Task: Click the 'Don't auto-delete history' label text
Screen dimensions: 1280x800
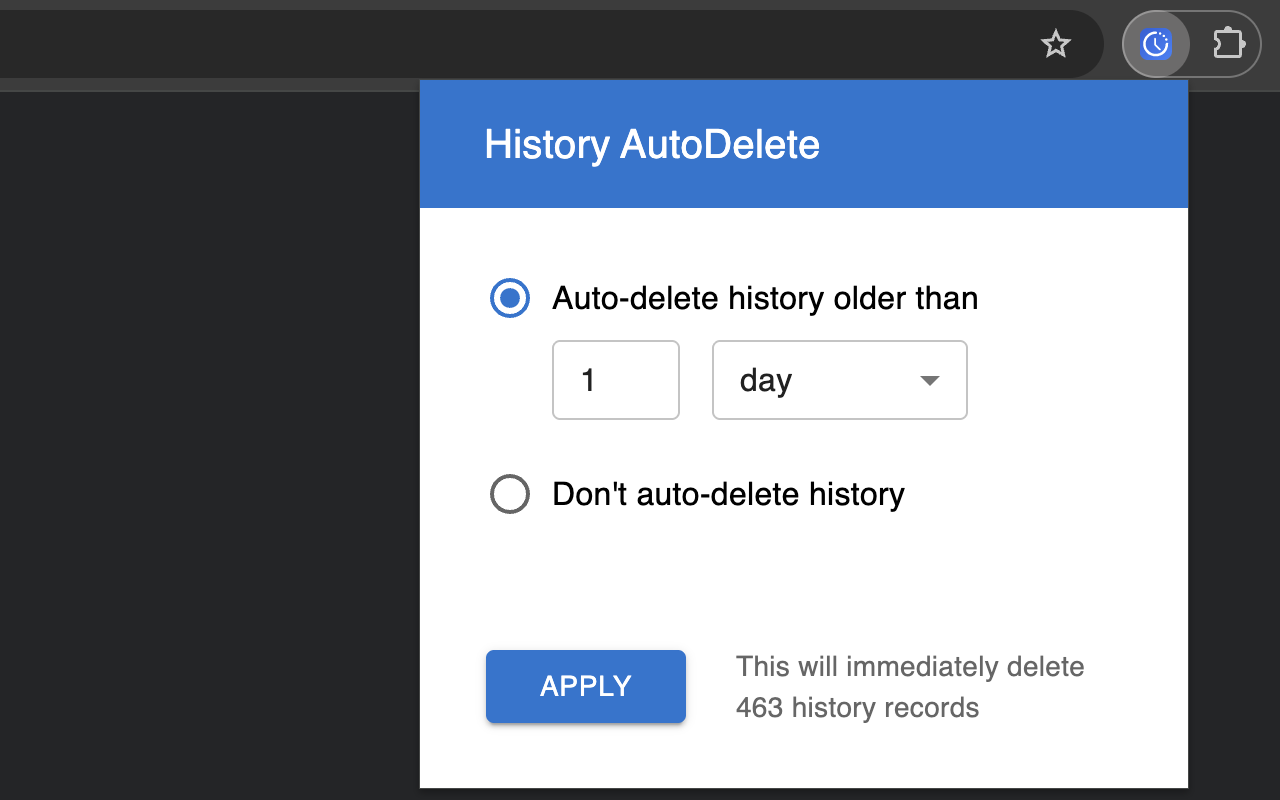Action: [728, 494]
